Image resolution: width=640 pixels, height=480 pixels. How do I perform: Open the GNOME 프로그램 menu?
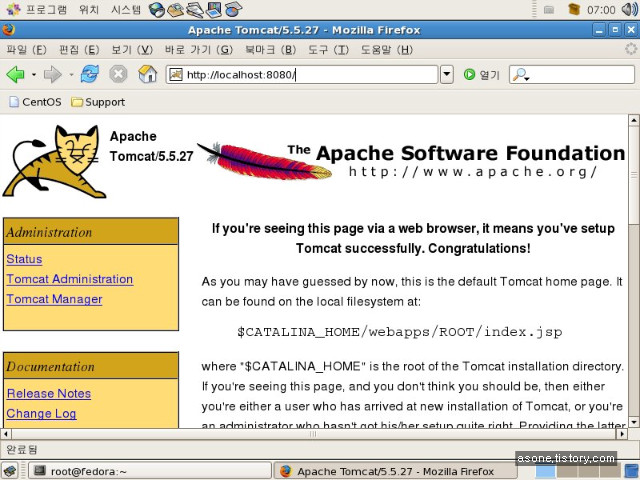pos(36,9)
